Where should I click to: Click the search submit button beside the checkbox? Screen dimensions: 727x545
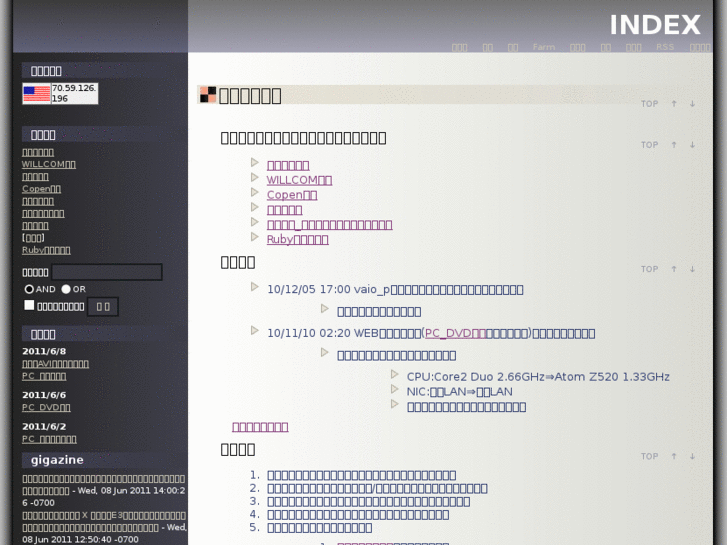coord(103,307)
